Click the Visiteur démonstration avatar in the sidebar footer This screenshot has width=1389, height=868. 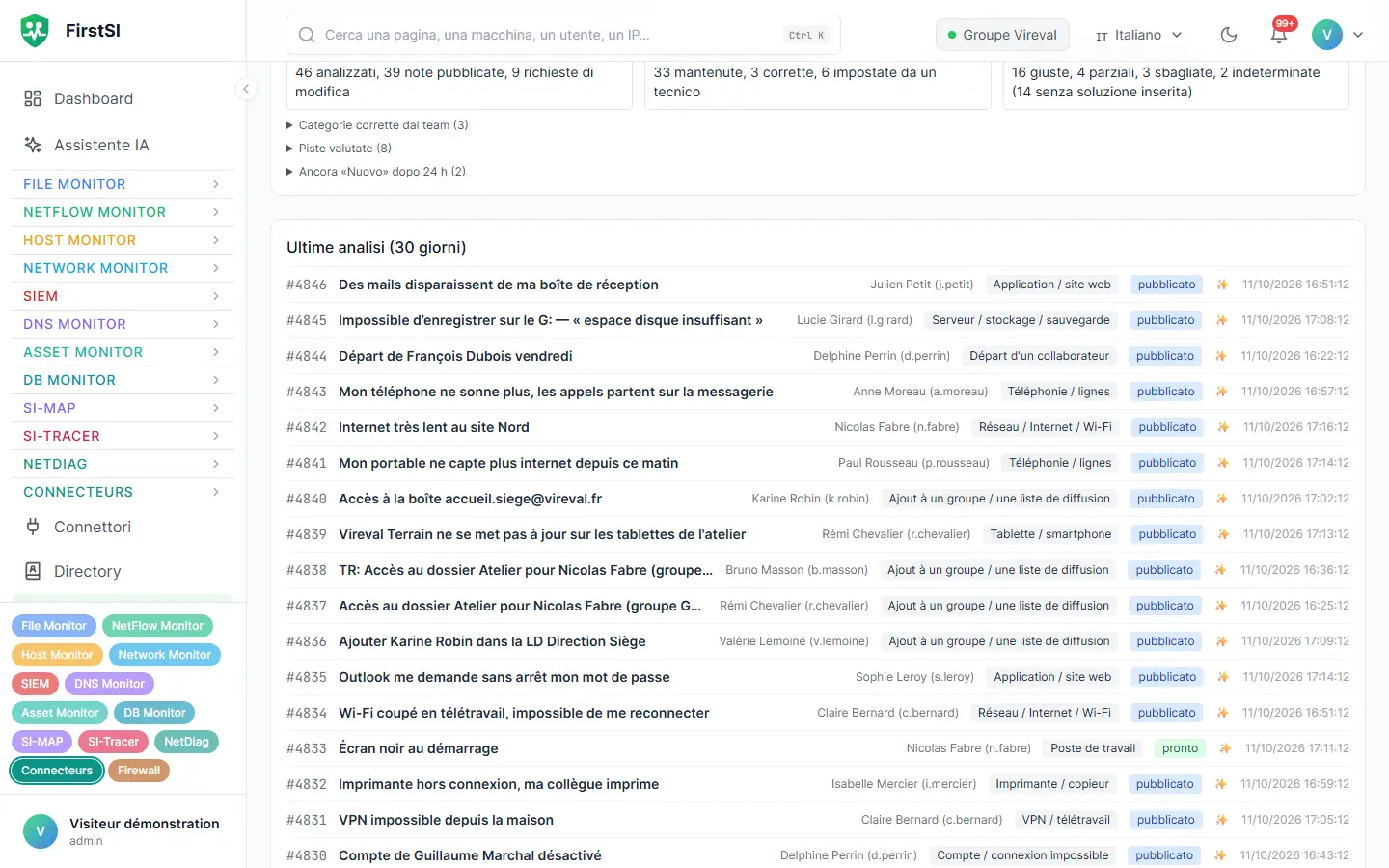click(x=41, y=831)
